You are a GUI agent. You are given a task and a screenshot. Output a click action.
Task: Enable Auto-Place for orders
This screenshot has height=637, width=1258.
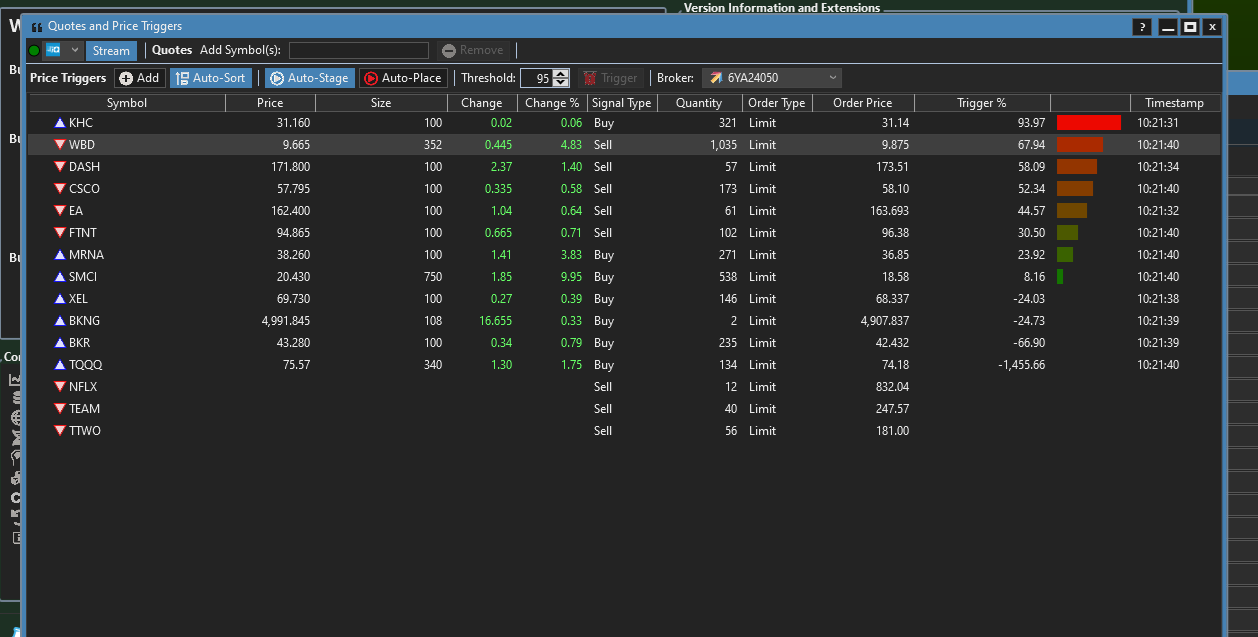pyautogui.click(x=402, y=78)
